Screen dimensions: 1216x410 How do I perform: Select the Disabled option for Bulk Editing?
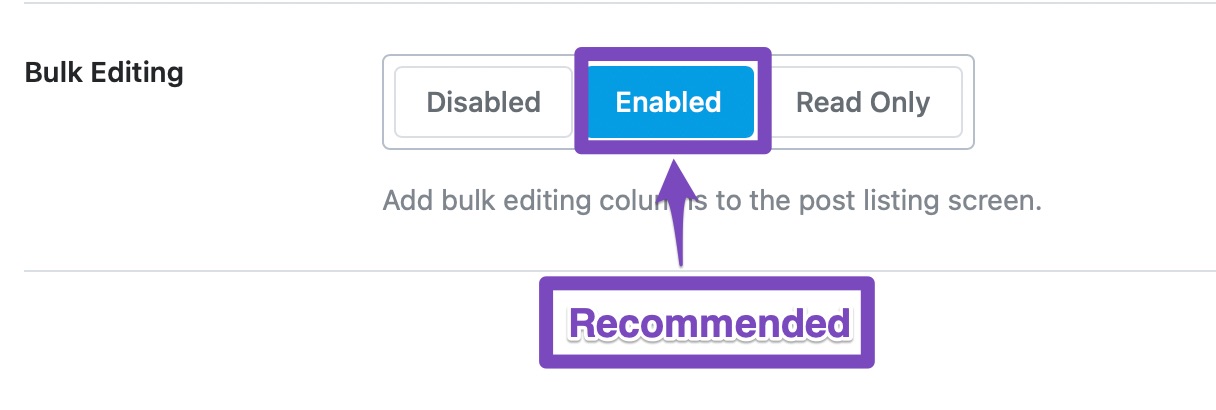484,102
